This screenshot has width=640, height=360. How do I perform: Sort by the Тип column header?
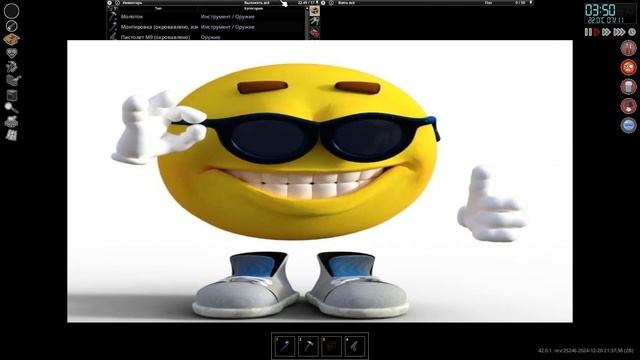pos(158,9)
